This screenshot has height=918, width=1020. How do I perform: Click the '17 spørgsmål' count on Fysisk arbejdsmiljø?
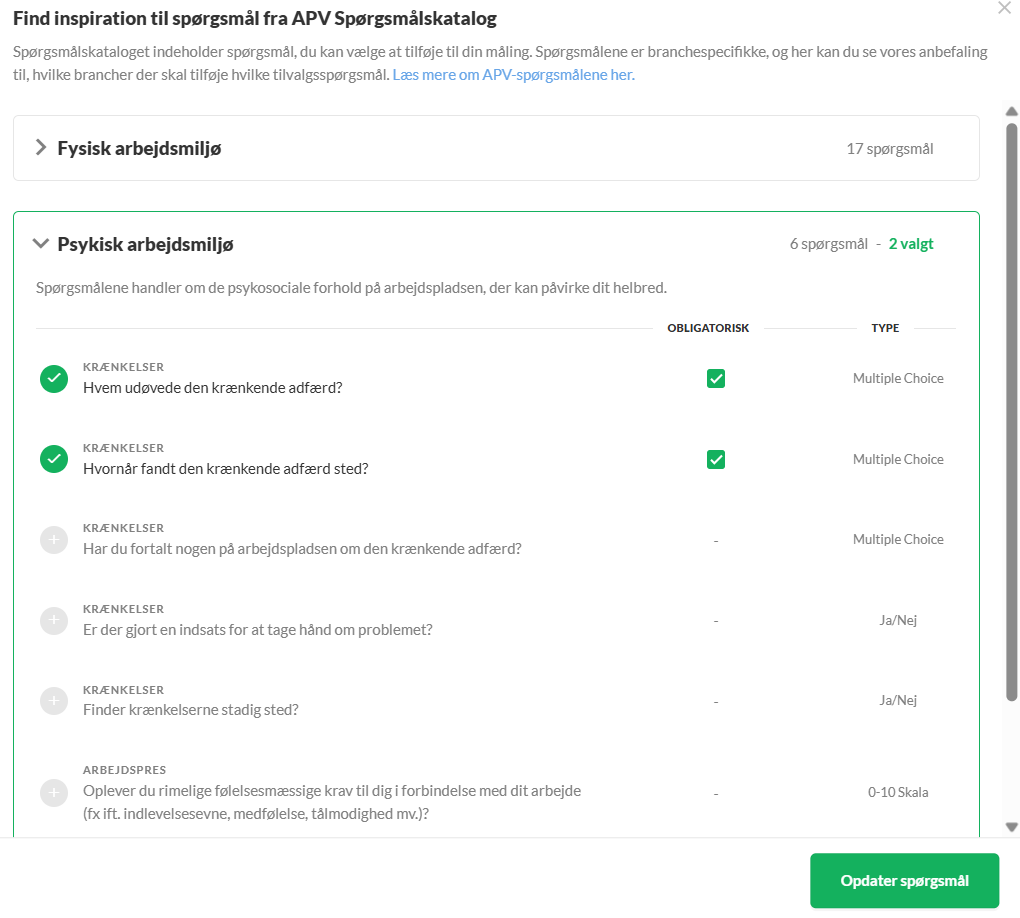click(889, 149)
